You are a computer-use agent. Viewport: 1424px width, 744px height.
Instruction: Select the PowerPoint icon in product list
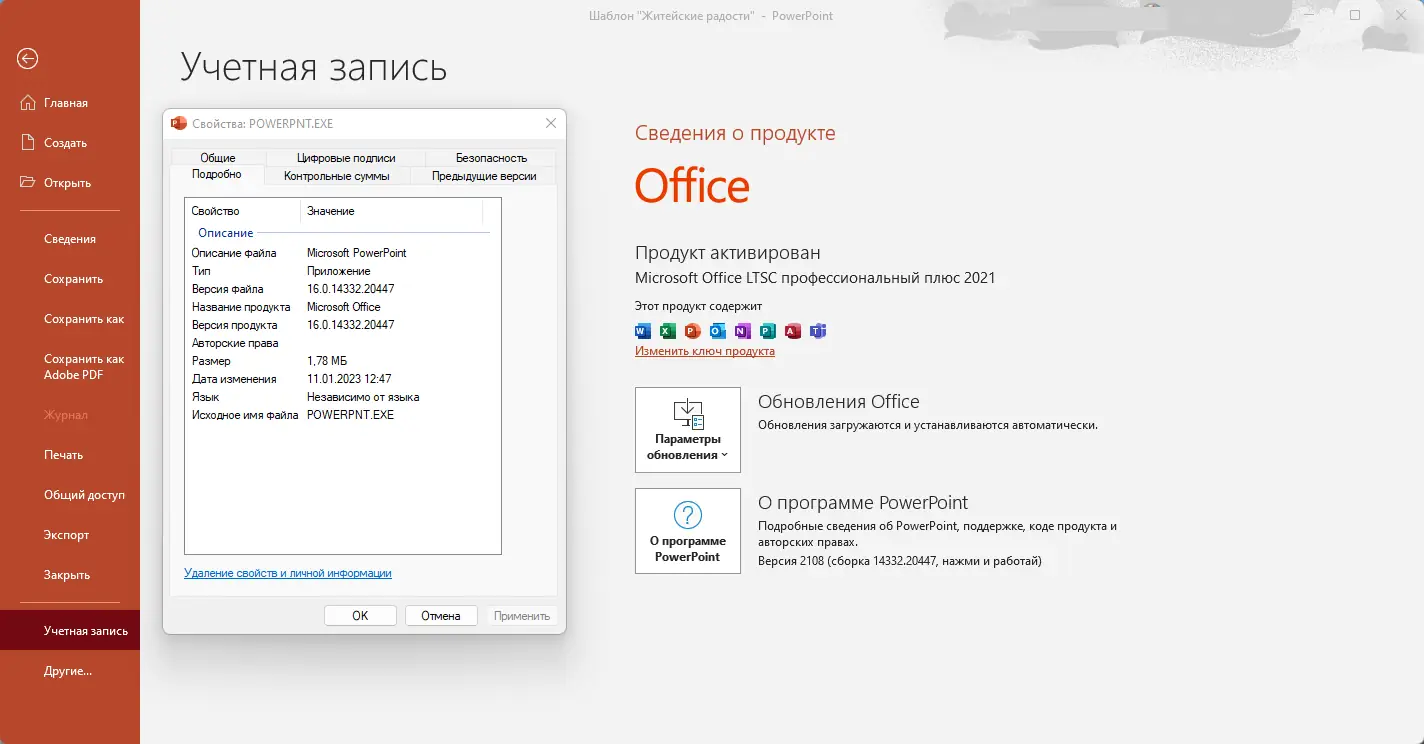click(x=692, y=331)
